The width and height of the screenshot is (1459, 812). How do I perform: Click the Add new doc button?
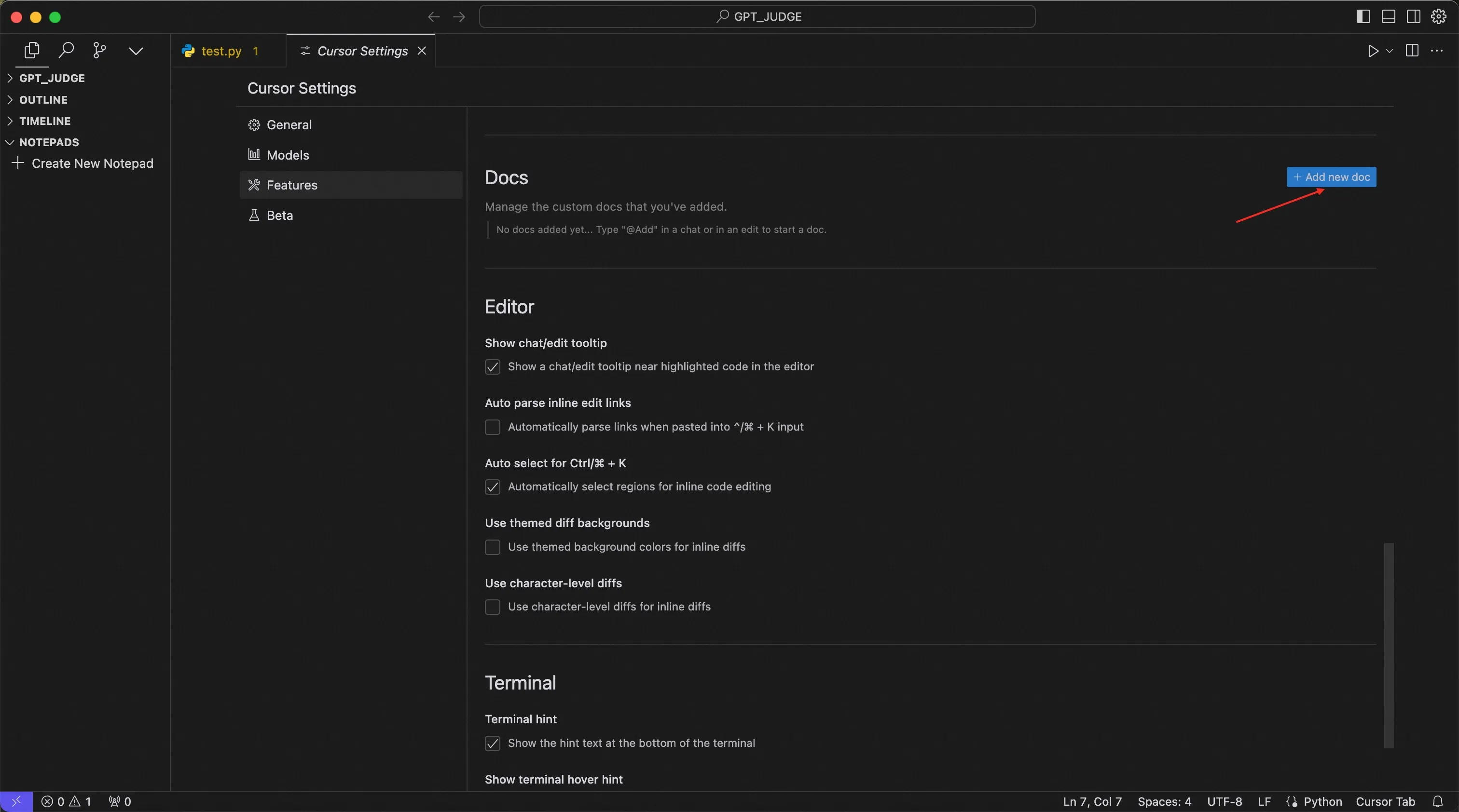(1331, 177)
